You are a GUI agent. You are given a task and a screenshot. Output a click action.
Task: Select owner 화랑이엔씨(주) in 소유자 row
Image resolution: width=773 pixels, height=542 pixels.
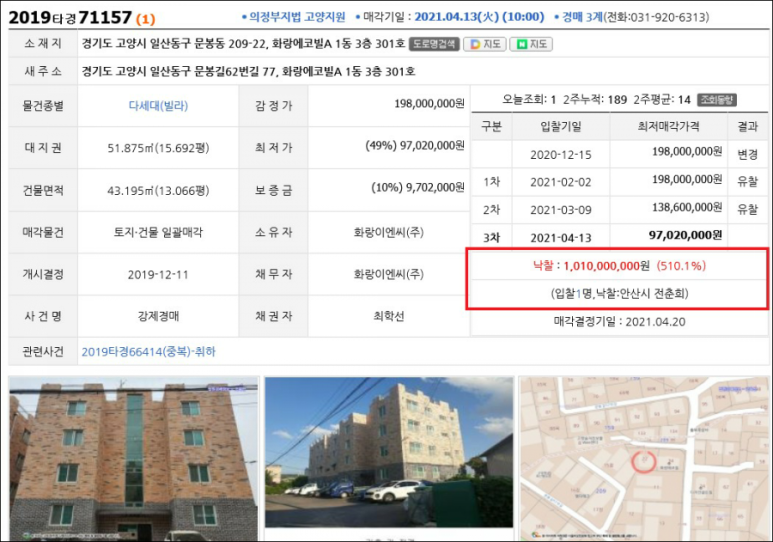388,232
